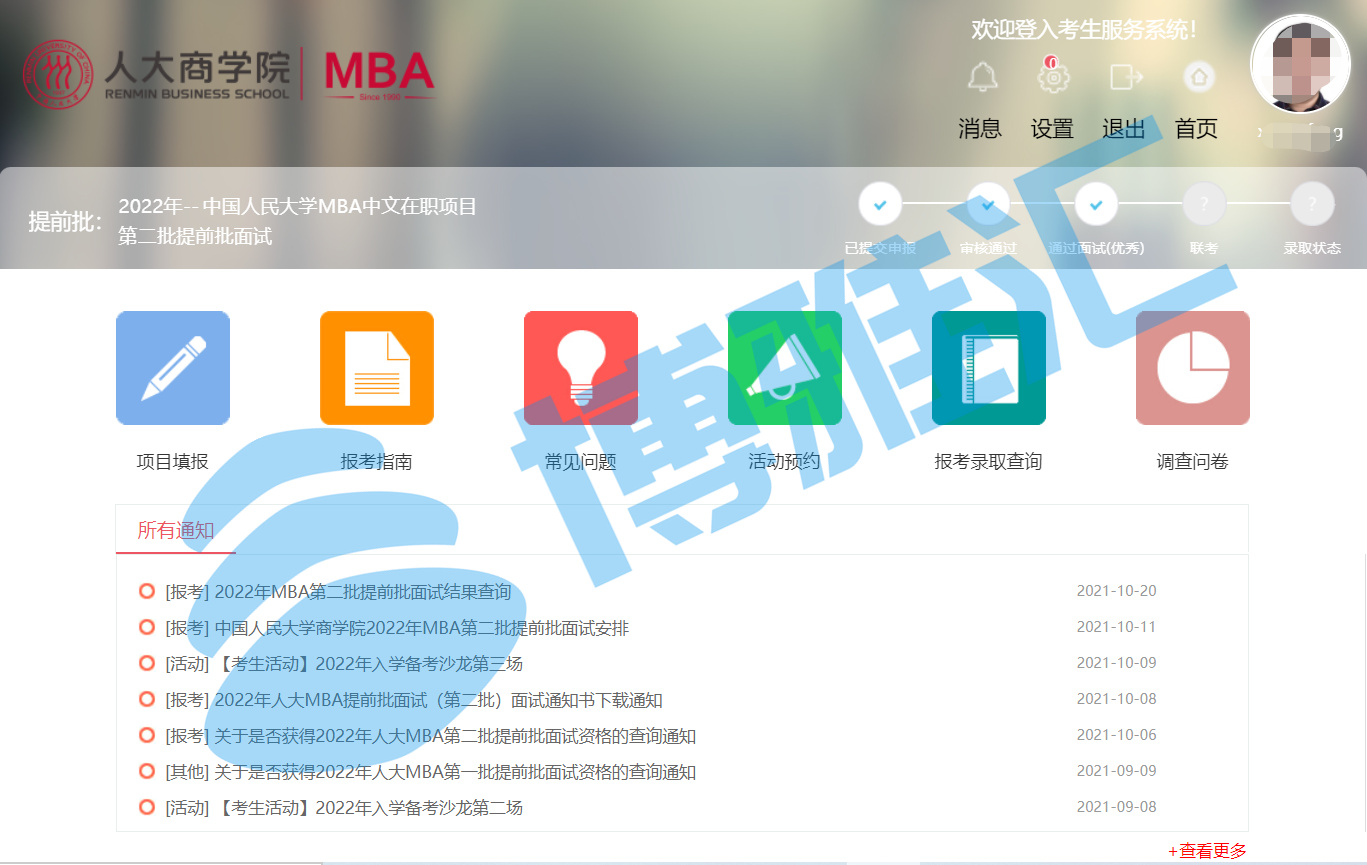
Task: Open 中国人民大学商学院2022年MBA第二批提前批面试安排 notice
Action: [x=397, y=628]
